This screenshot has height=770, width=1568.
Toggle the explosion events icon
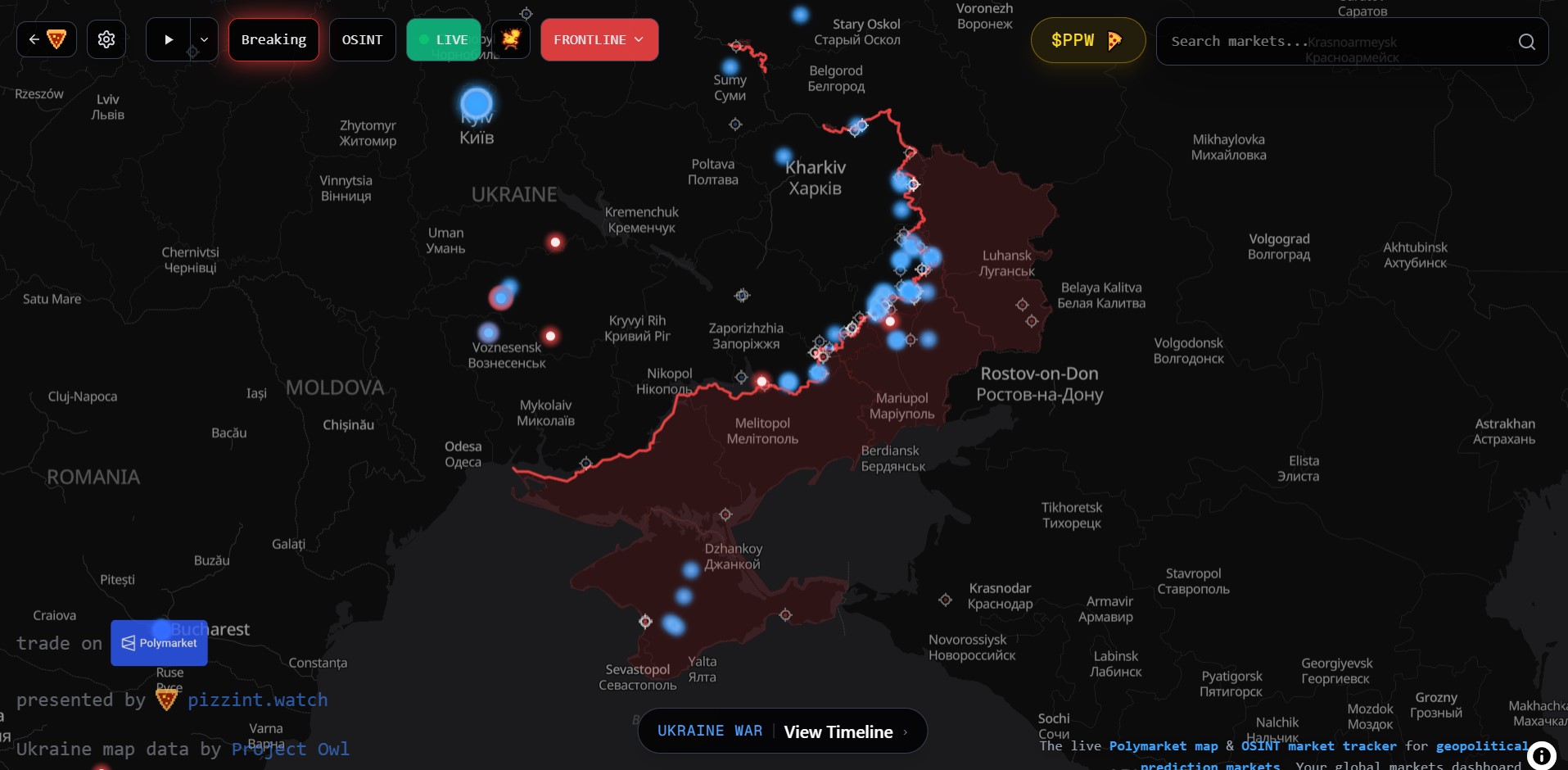pyautogui.click(x=511, y=39)
